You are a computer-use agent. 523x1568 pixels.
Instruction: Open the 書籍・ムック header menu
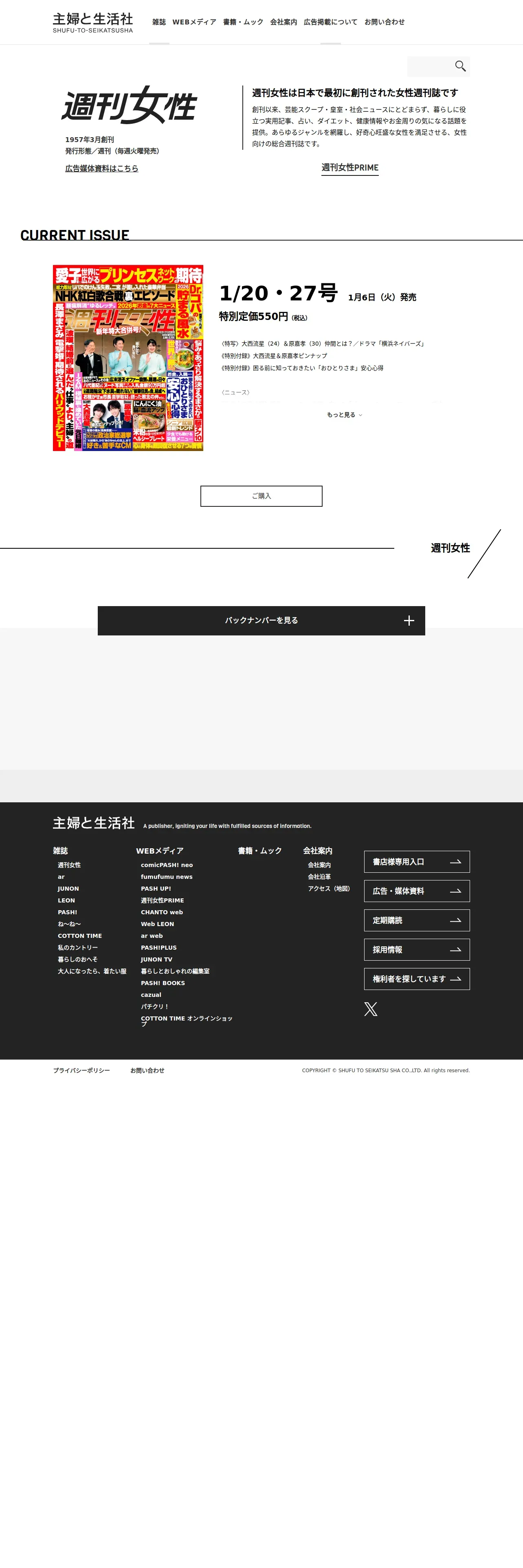pyautogui.click(x=243, y=22)
